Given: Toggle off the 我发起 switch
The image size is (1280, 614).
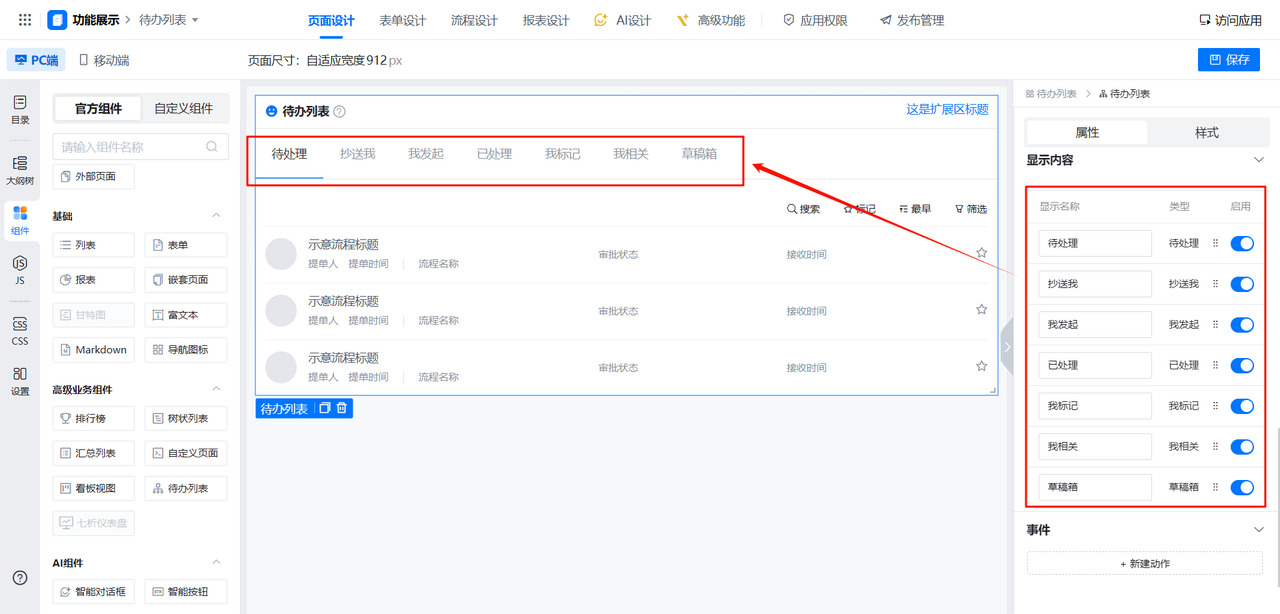Looking at the screenshot, I should (1241, 325).
